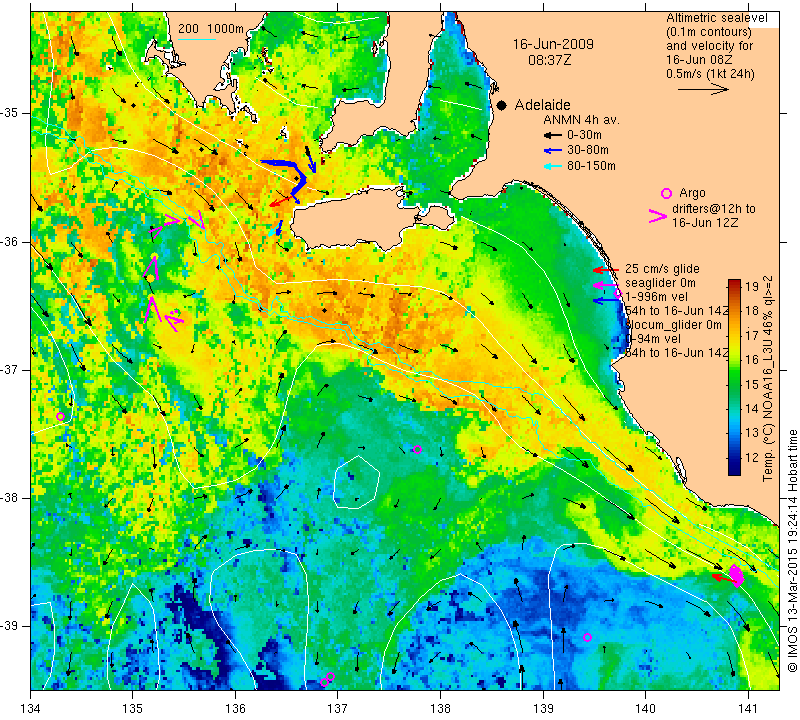Click the 'Altimetric sealevel' legend heading
800x720 pixels.
[716, 18]
